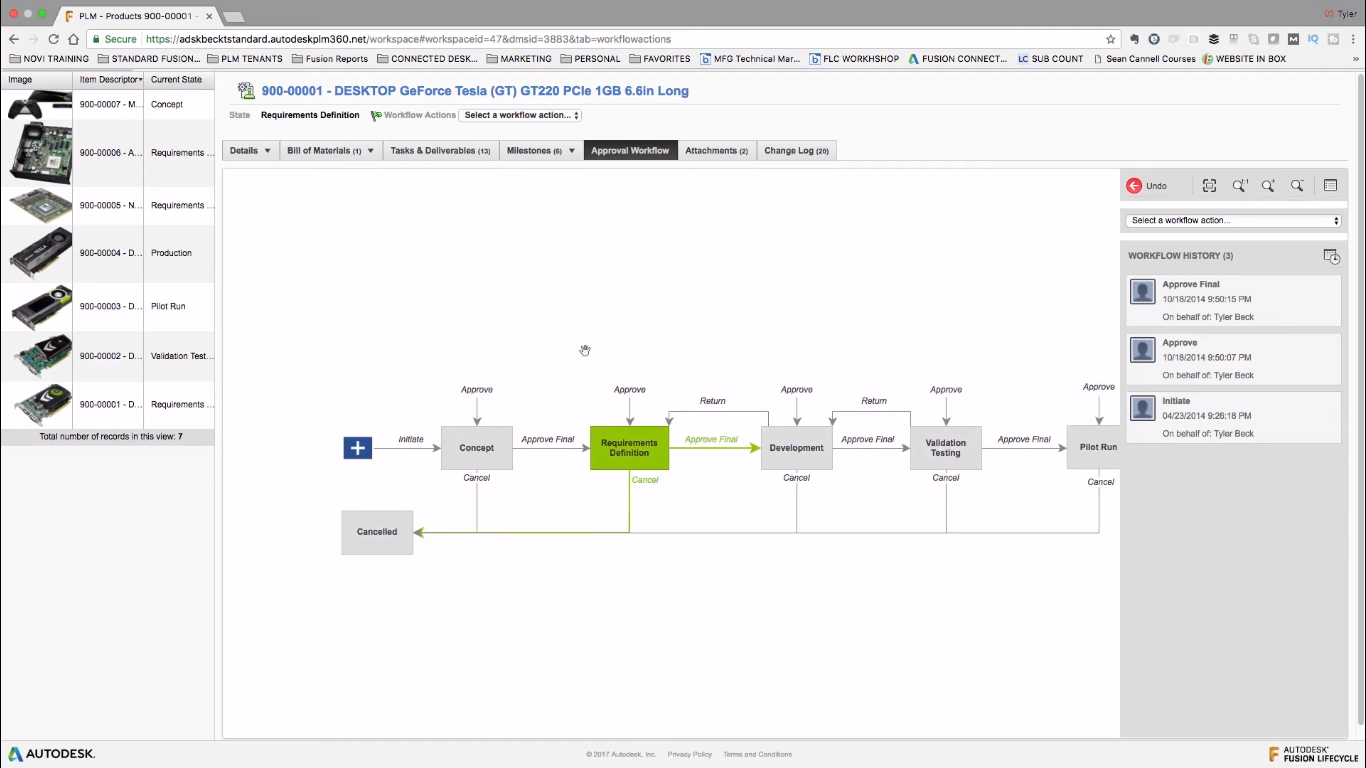
Task: Toggle the workflow side panel list icon
Action: [x=1330, y=186]
